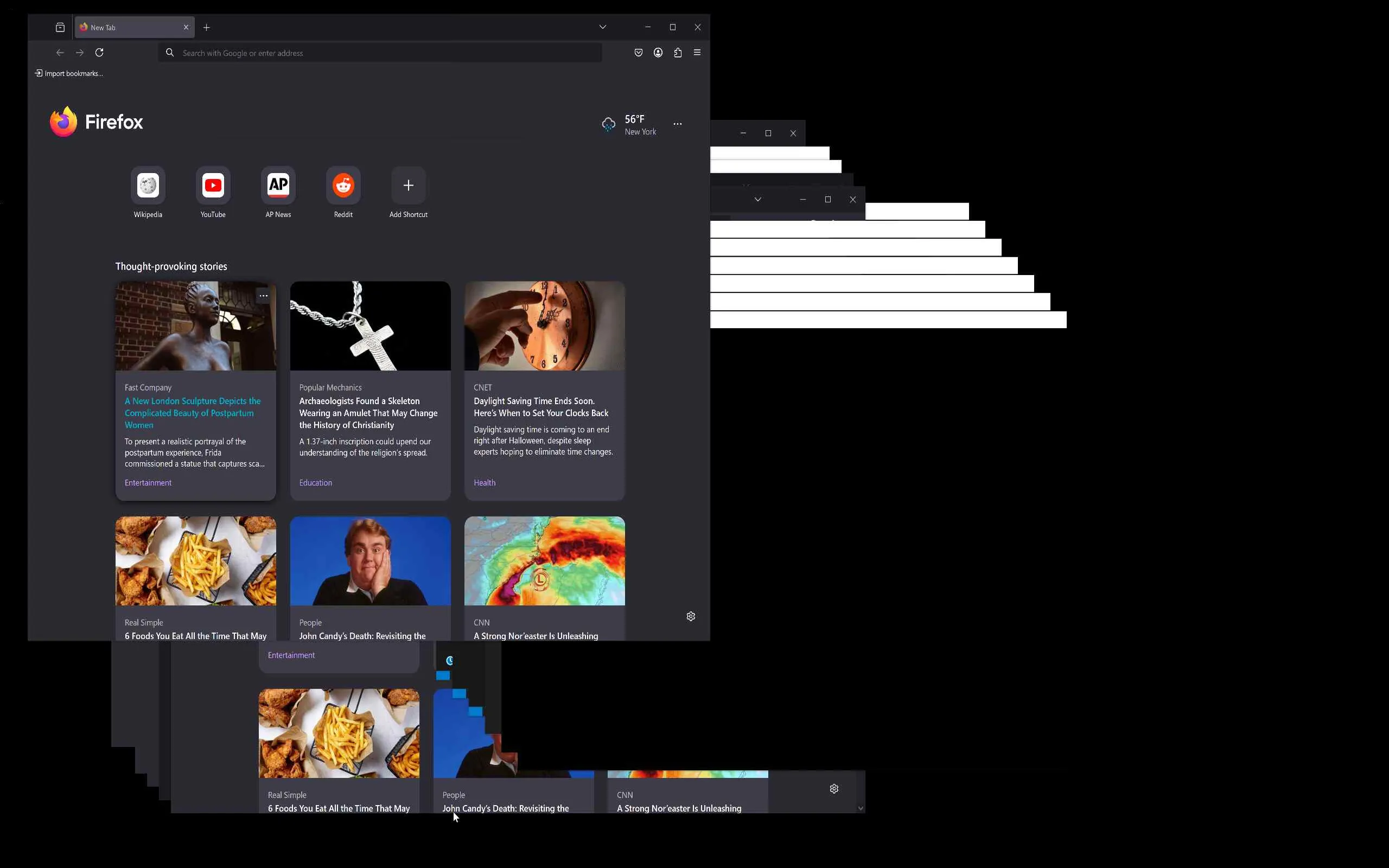Viewport: 1389px width, 868px height.
Task: Expand the List all tabs dropdown
Action: [x=603, y=27]
